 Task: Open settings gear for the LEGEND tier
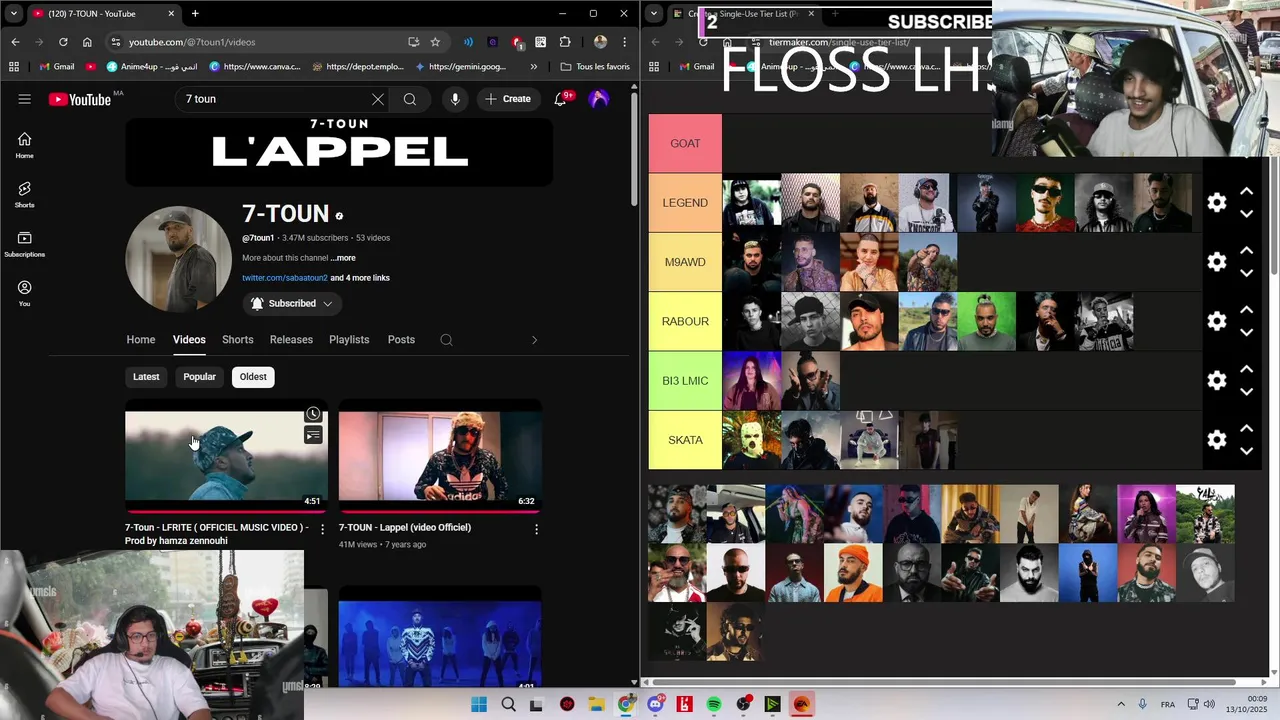coord(1217,202)
